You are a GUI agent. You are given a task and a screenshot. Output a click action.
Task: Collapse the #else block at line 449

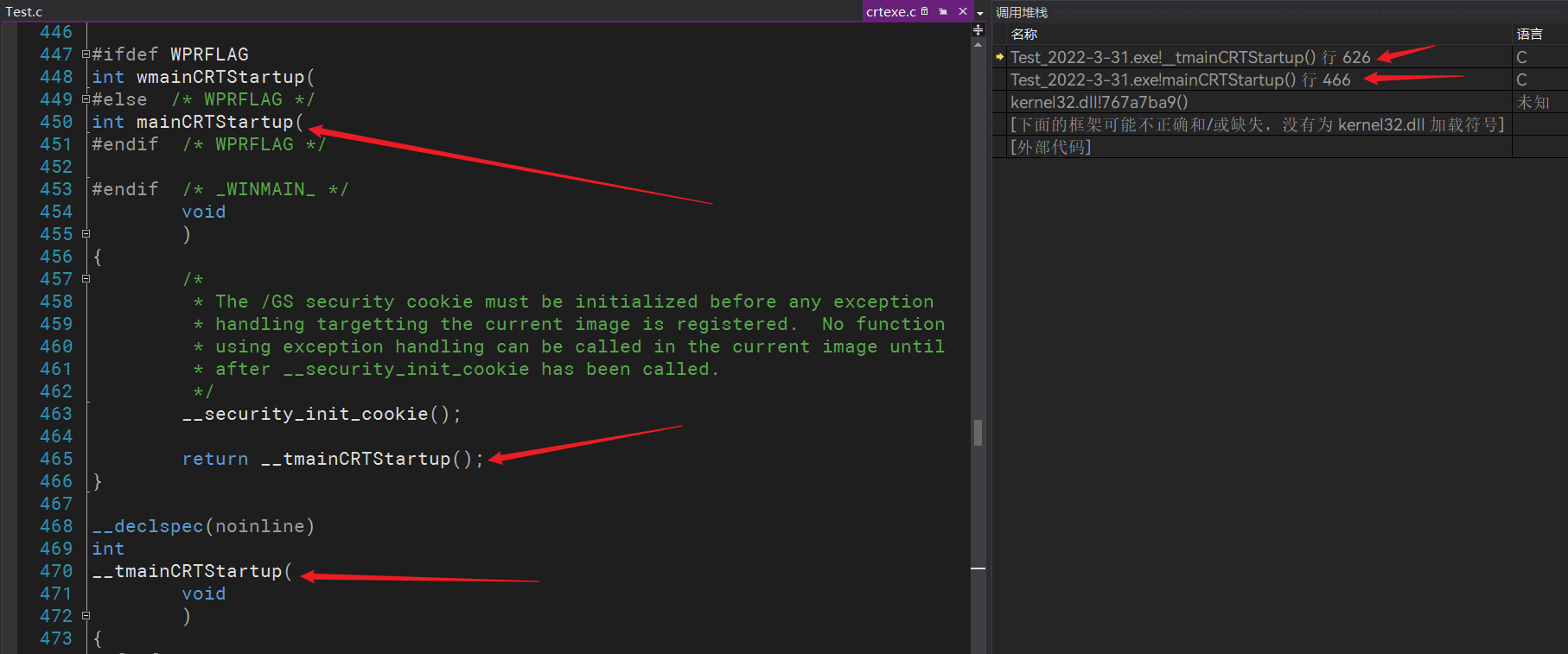click(86, 99)
